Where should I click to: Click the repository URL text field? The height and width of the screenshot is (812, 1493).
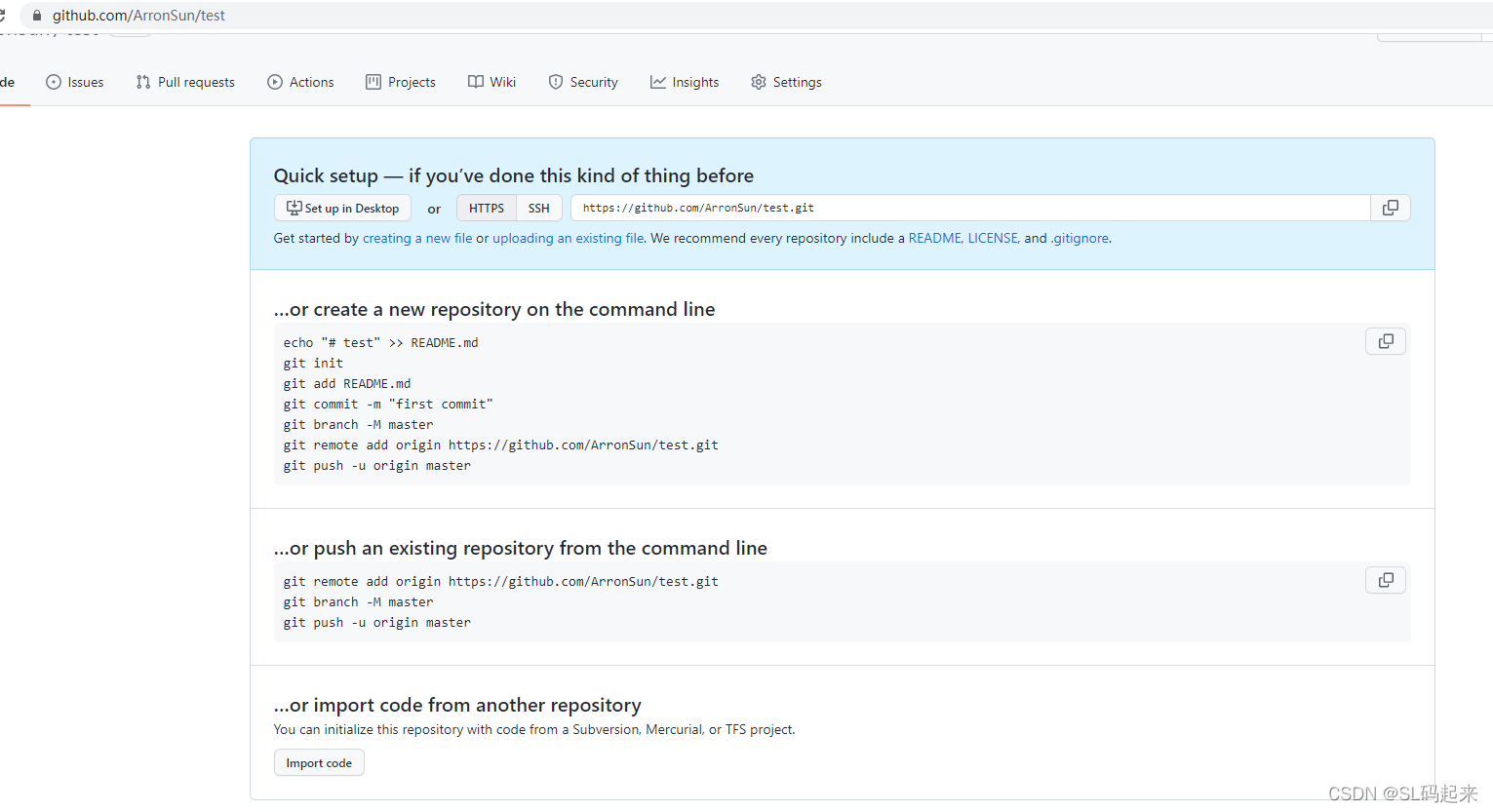(x=970, y=208)
